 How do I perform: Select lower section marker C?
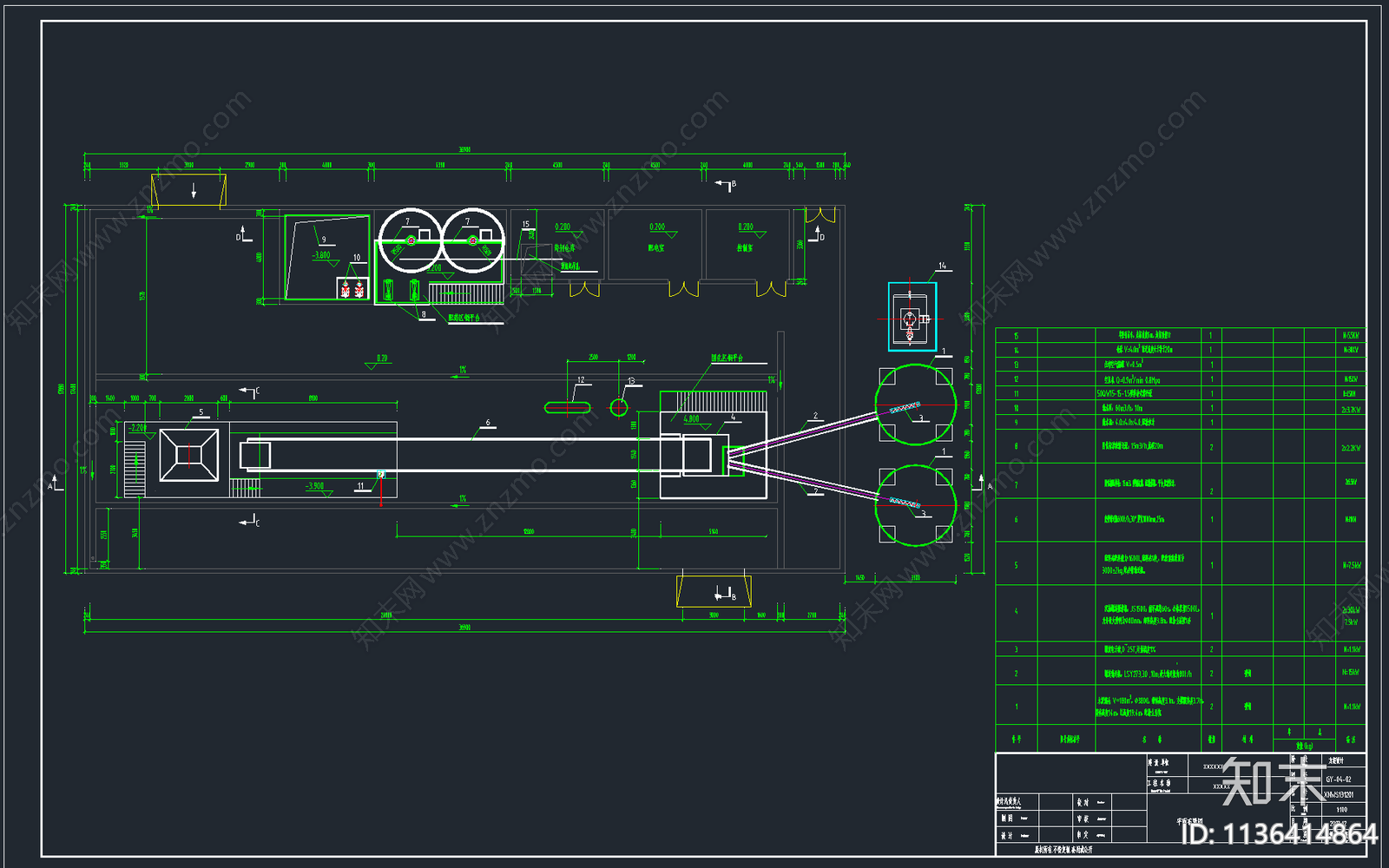click(250, 522)
